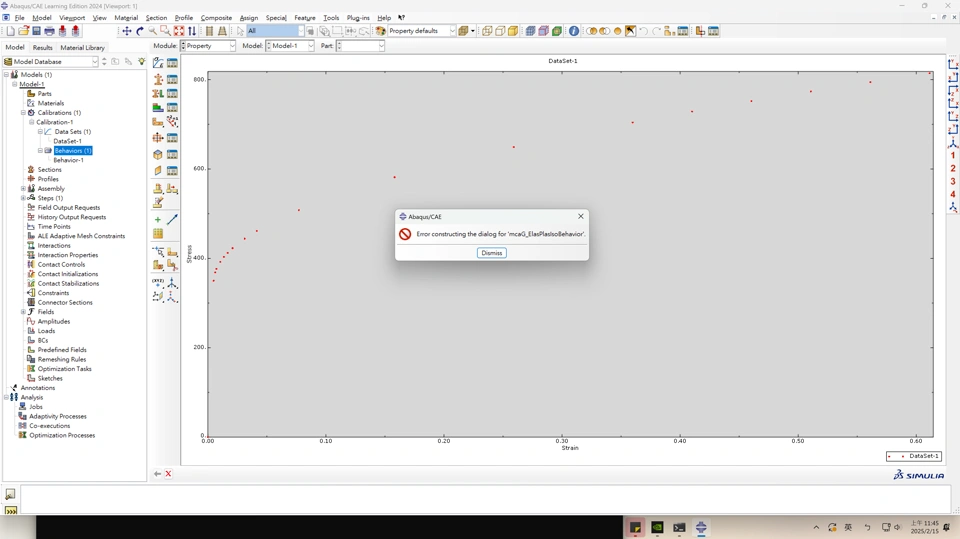The image size is (960, 539).
Task: Click the Print icon in toolbar
Action: (x=49, y=31)
